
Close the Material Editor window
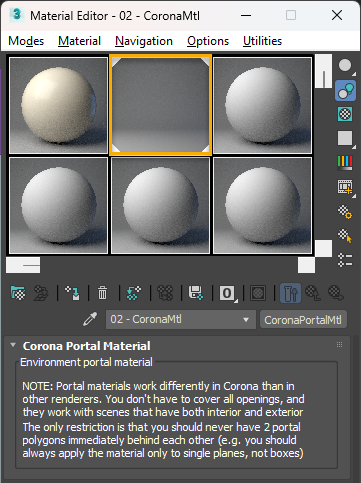(337, 15)
